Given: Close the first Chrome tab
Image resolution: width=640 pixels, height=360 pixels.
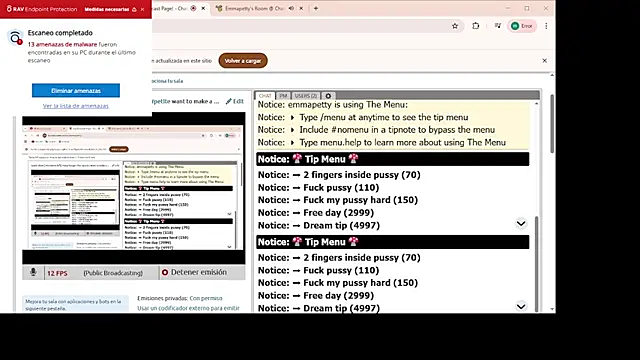Looking at the screenshot, I should point(203,8).
